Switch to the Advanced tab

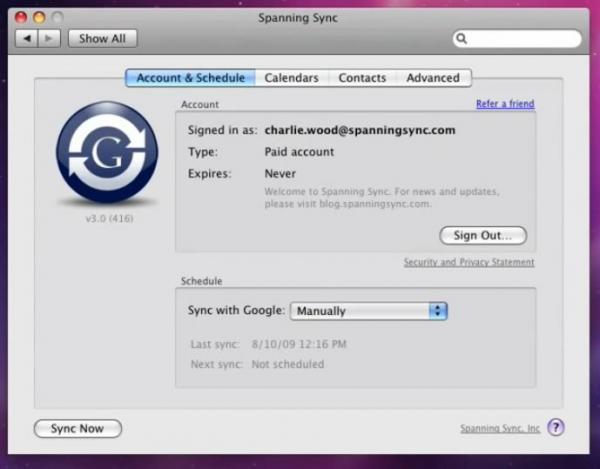433,78
